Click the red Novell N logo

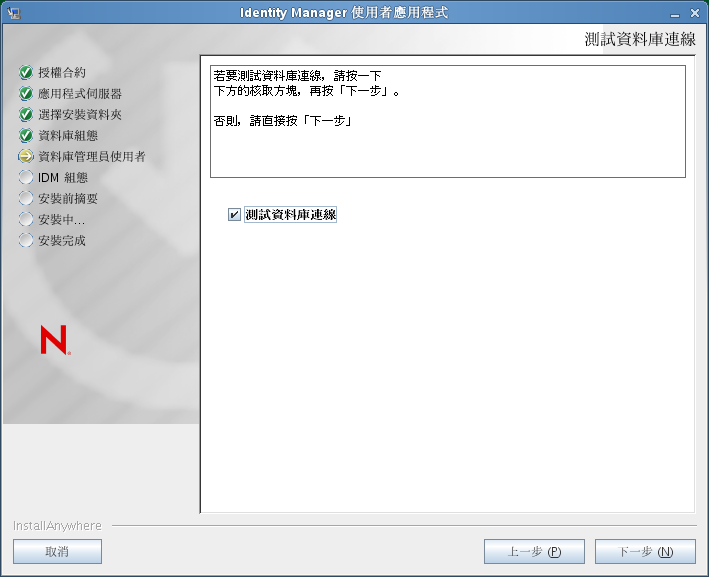[x=55, y=340]
